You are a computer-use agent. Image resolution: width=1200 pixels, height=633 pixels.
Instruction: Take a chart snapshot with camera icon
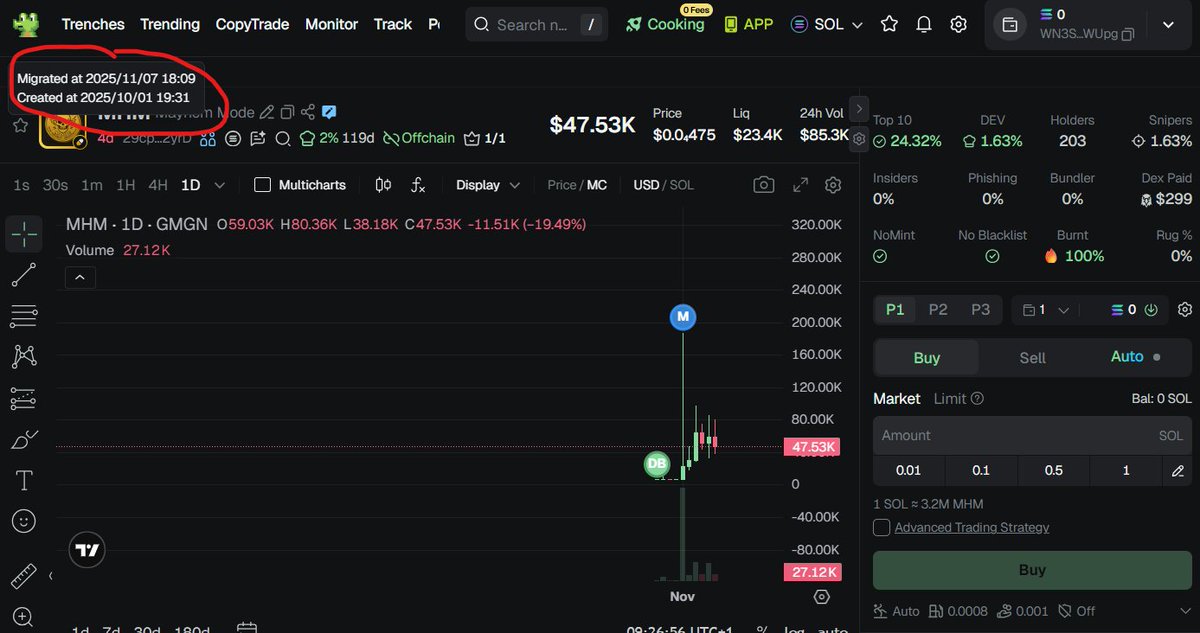764,185
